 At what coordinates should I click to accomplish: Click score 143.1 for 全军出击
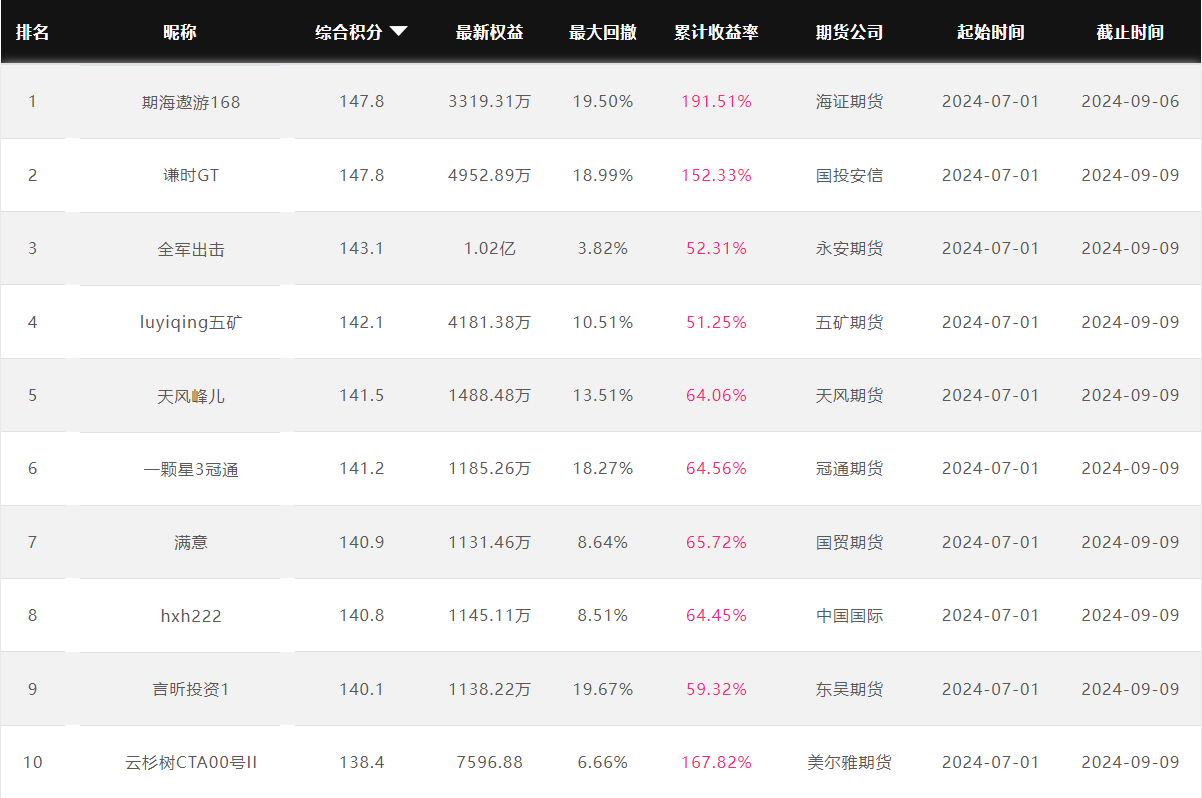(x=361, y=249)
